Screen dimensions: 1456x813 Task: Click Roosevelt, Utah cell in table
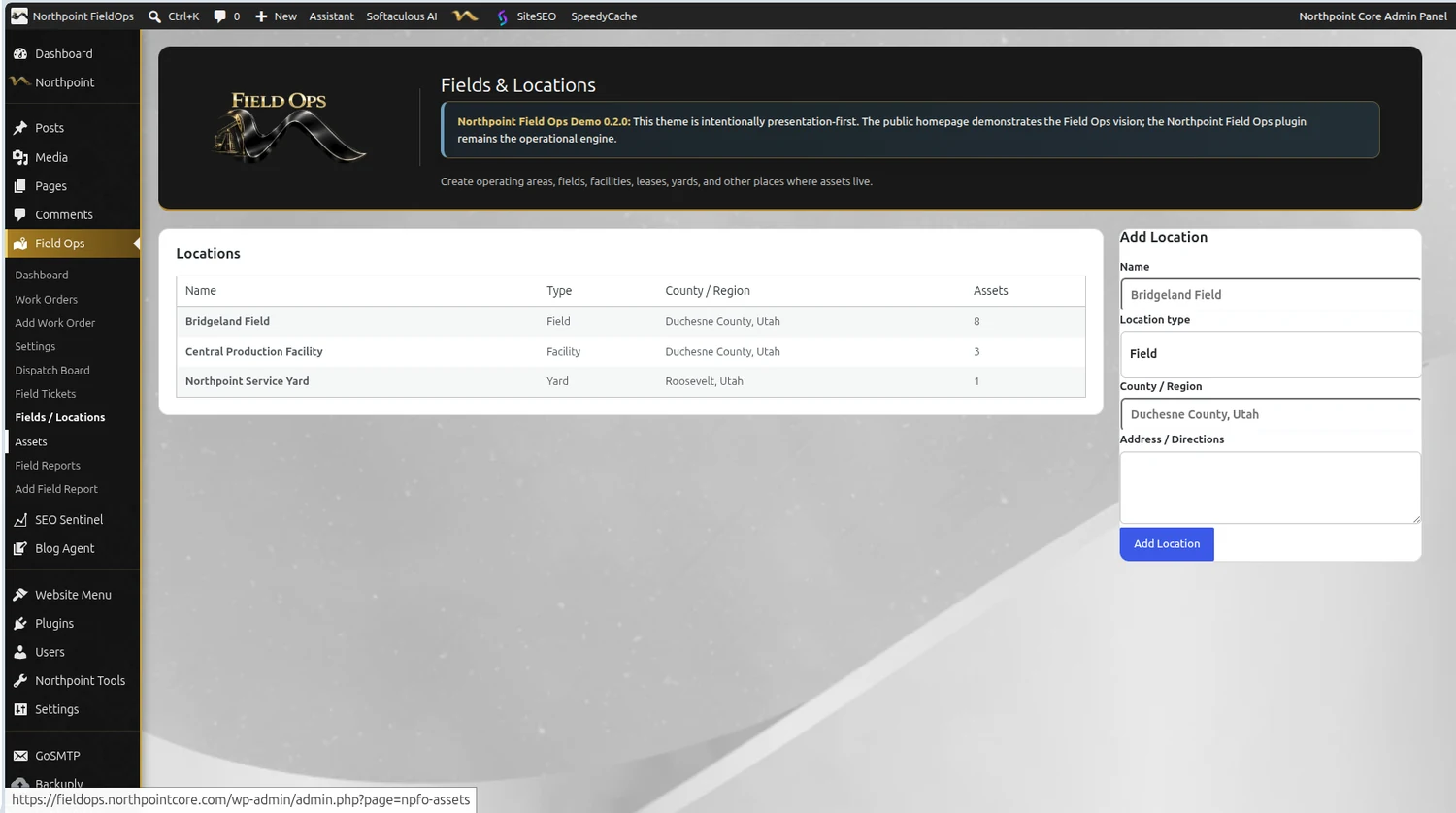click(x=704, y=381)
